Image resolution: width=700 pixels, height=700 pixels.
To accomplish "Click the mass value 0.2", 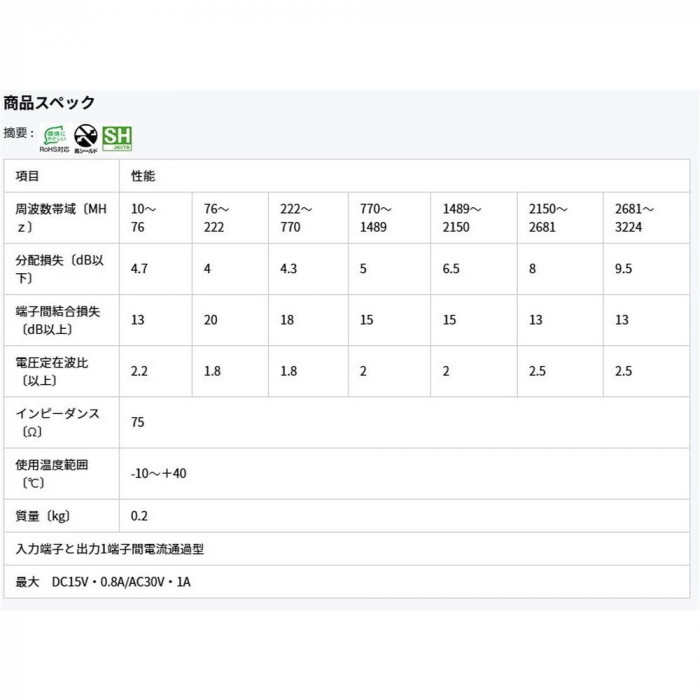I will point(139,516).
